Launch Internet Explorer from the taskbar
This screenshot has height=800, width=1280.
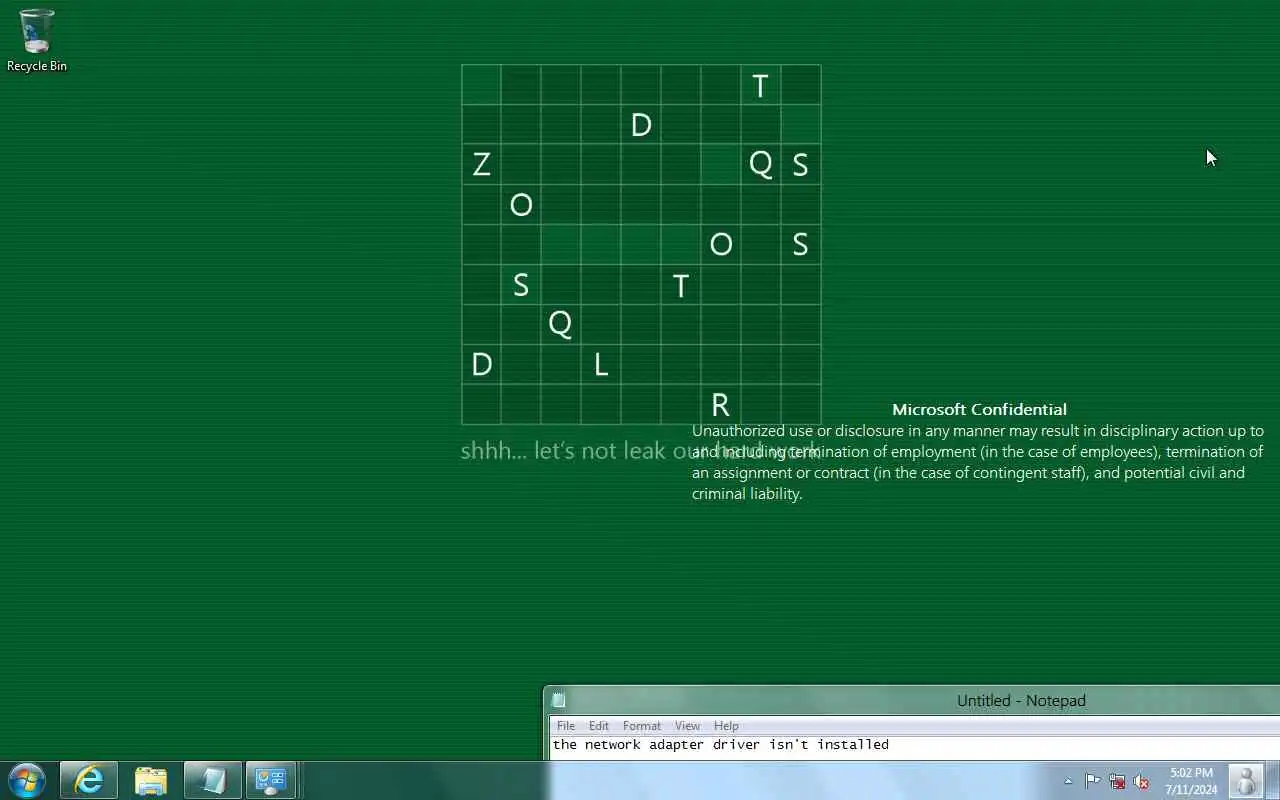(89, 780)
